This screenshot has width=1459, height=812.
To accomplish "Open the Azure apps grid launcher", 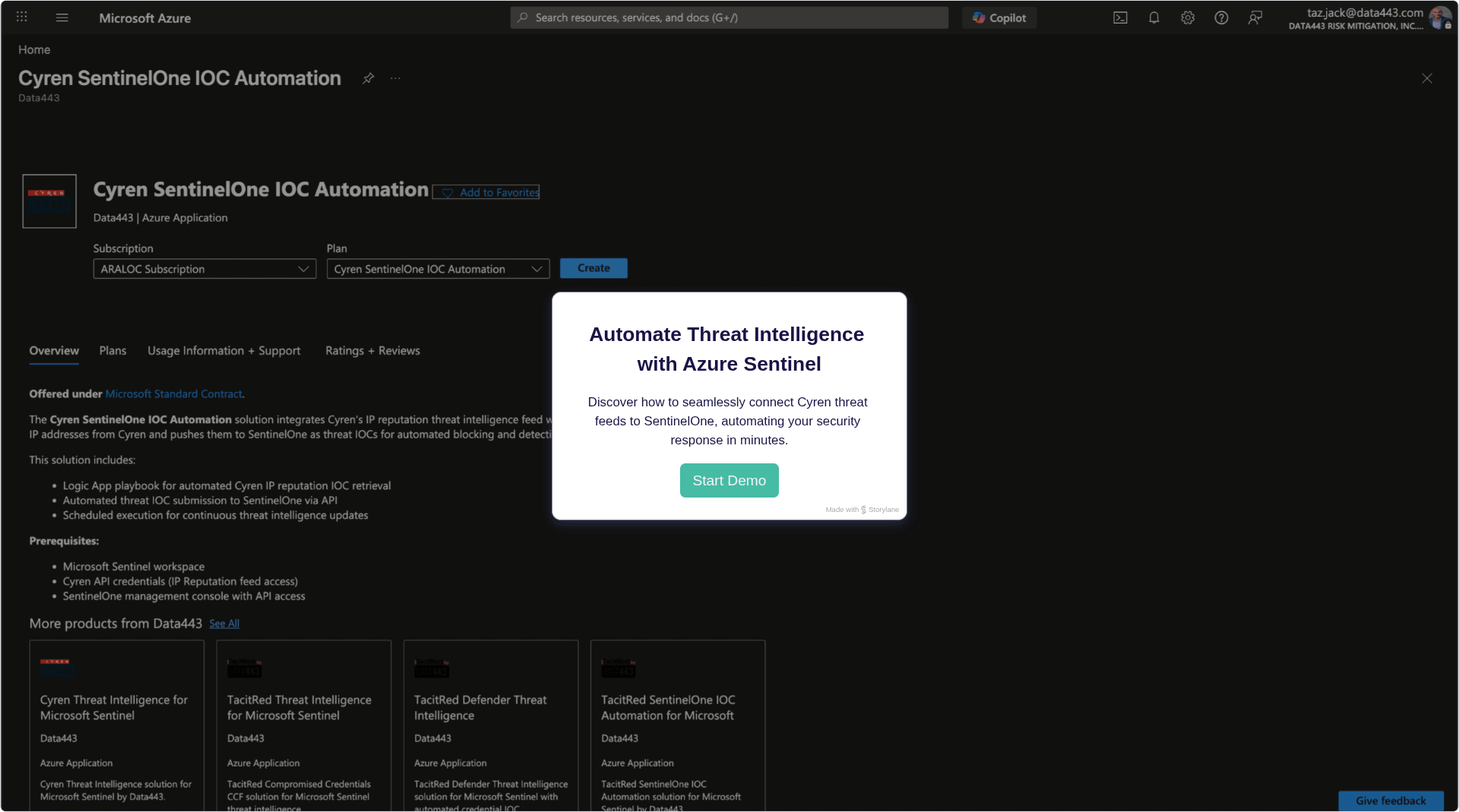I will tap(22, 17).
